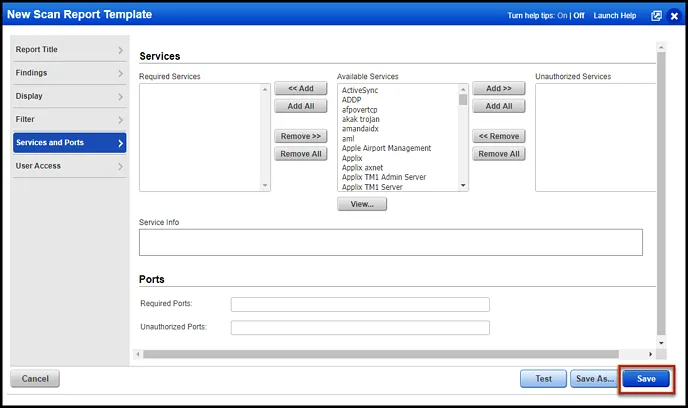Switch to the Display section

pos(69,96)
